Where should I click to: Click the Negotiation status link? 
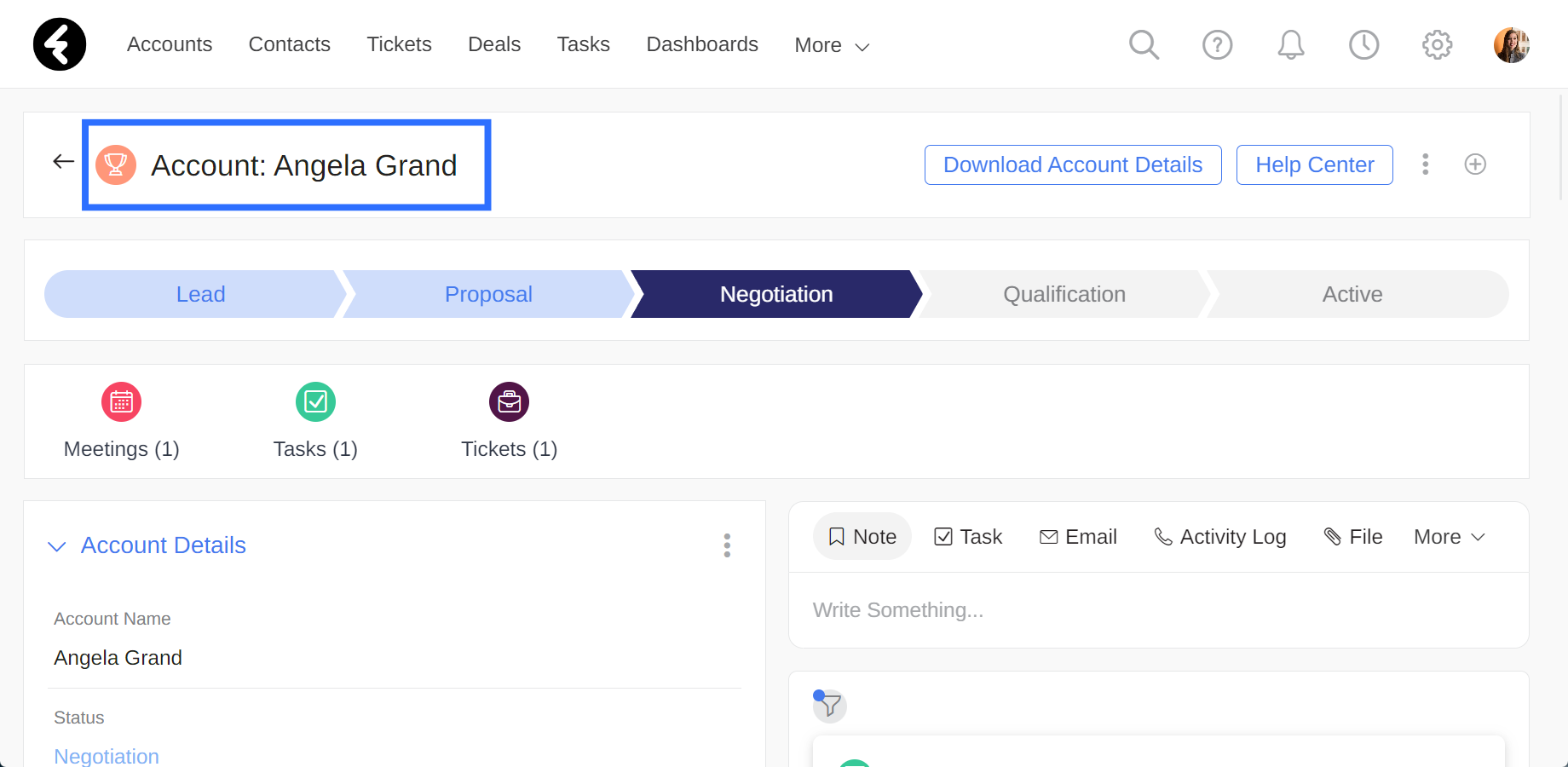[107, 756]
